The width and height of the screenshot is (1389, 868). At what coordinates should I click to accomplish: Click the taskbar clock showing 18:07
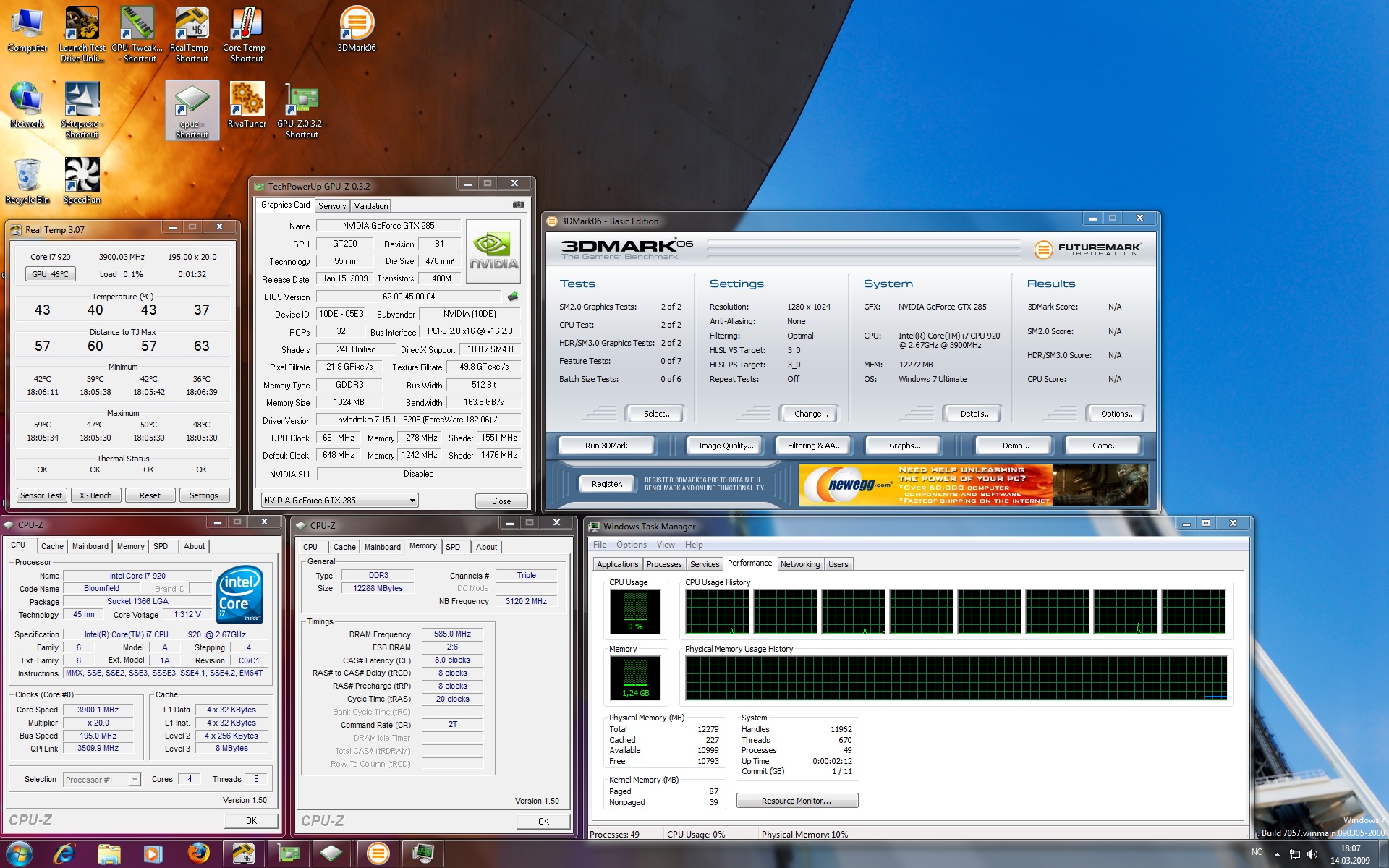[1350, 854]
